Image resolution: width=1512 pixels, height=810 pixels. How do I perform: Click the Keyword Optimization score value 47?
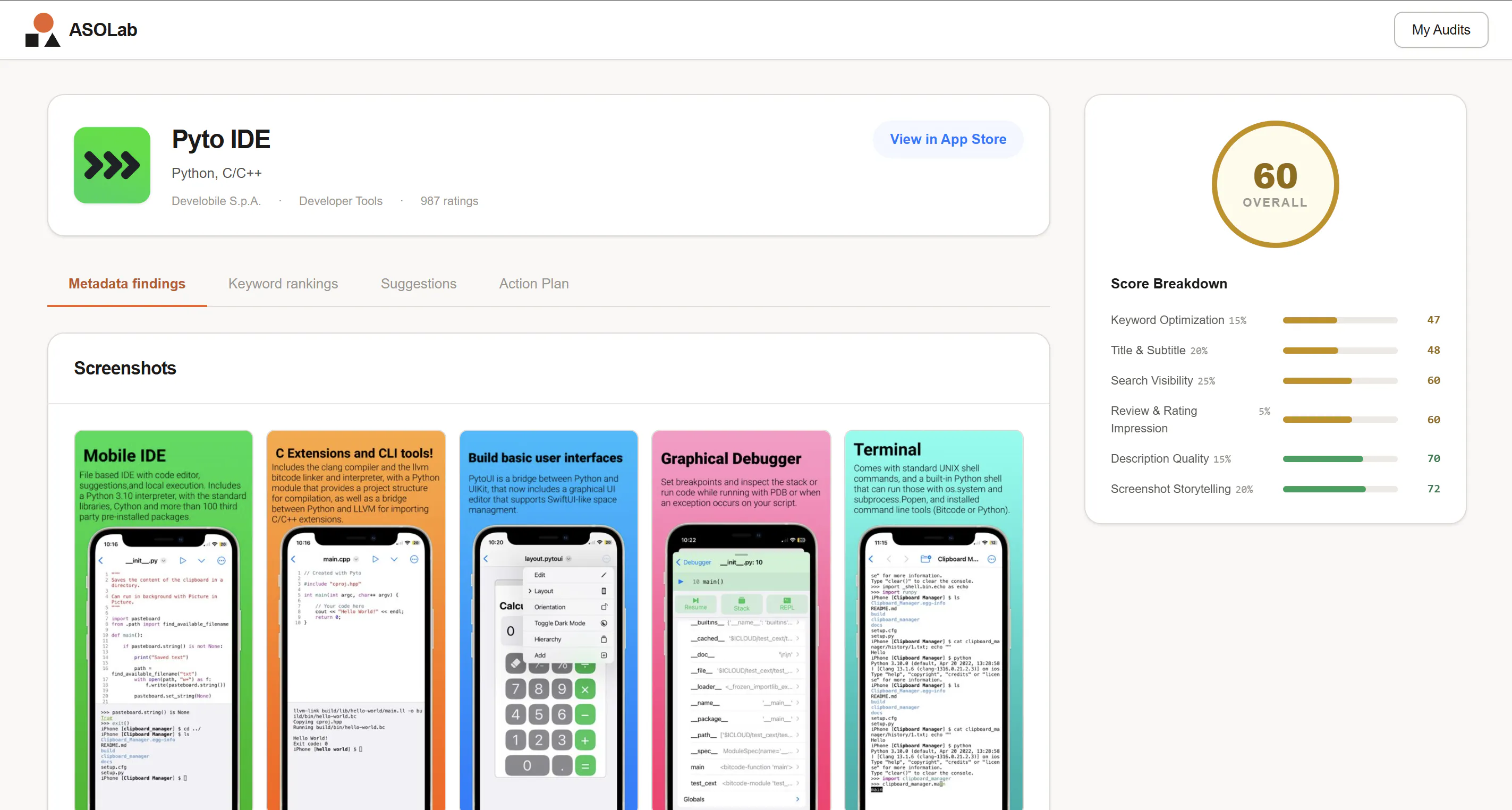[x=1433, y=320]
